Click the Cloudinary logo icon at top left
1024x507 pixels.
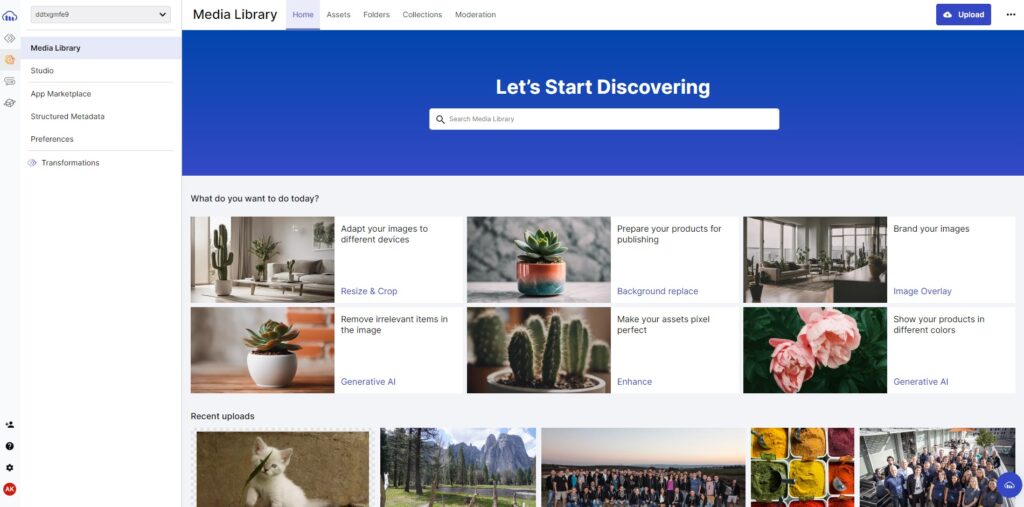10,15
